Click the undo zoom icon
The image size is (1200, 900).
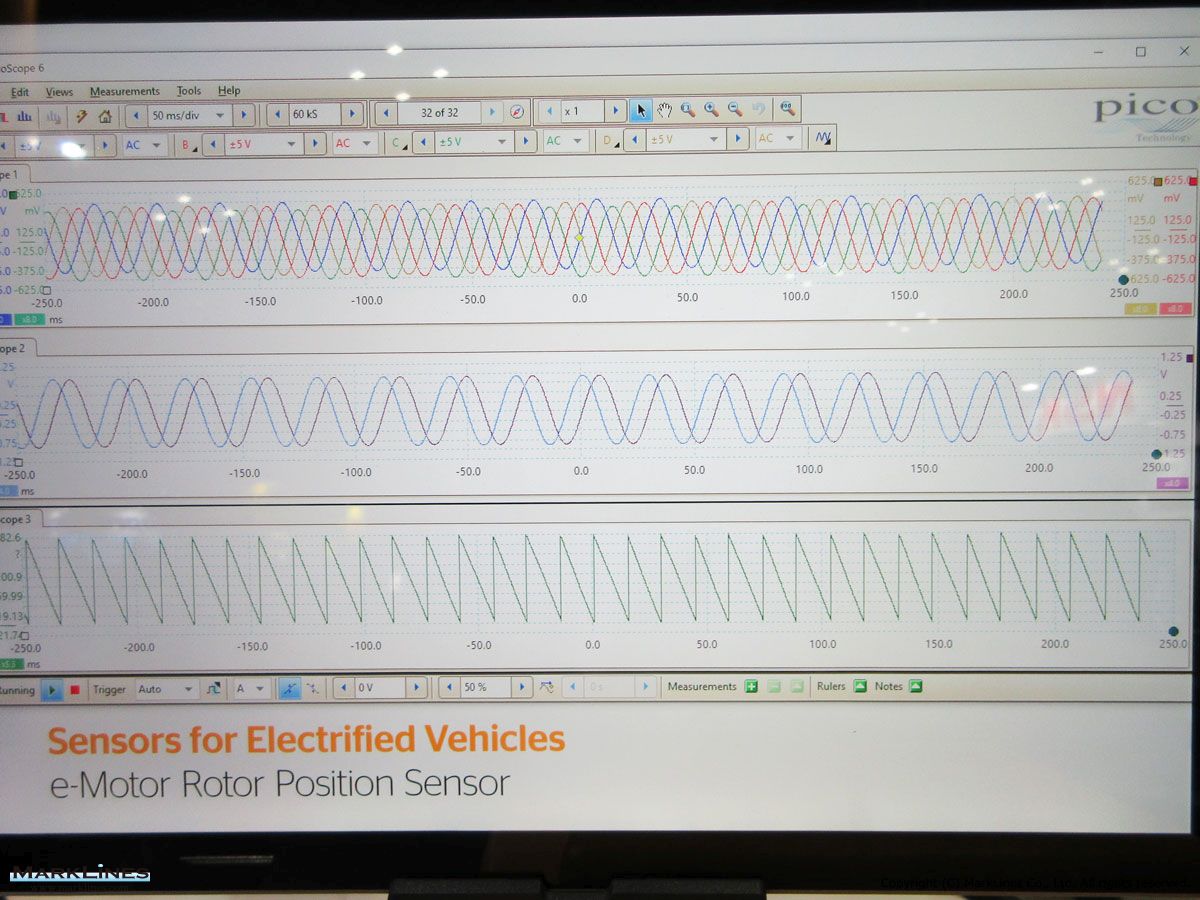click(x=759, y=108)
